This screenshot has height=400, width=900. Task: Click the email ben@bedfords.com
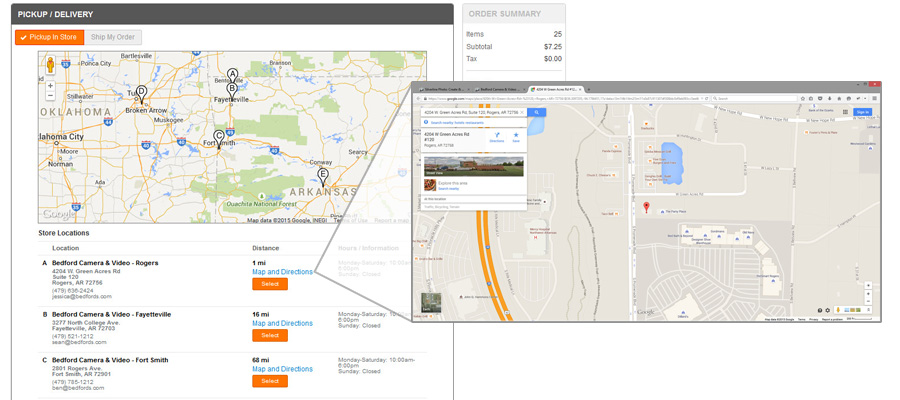(x=79, y=388)
